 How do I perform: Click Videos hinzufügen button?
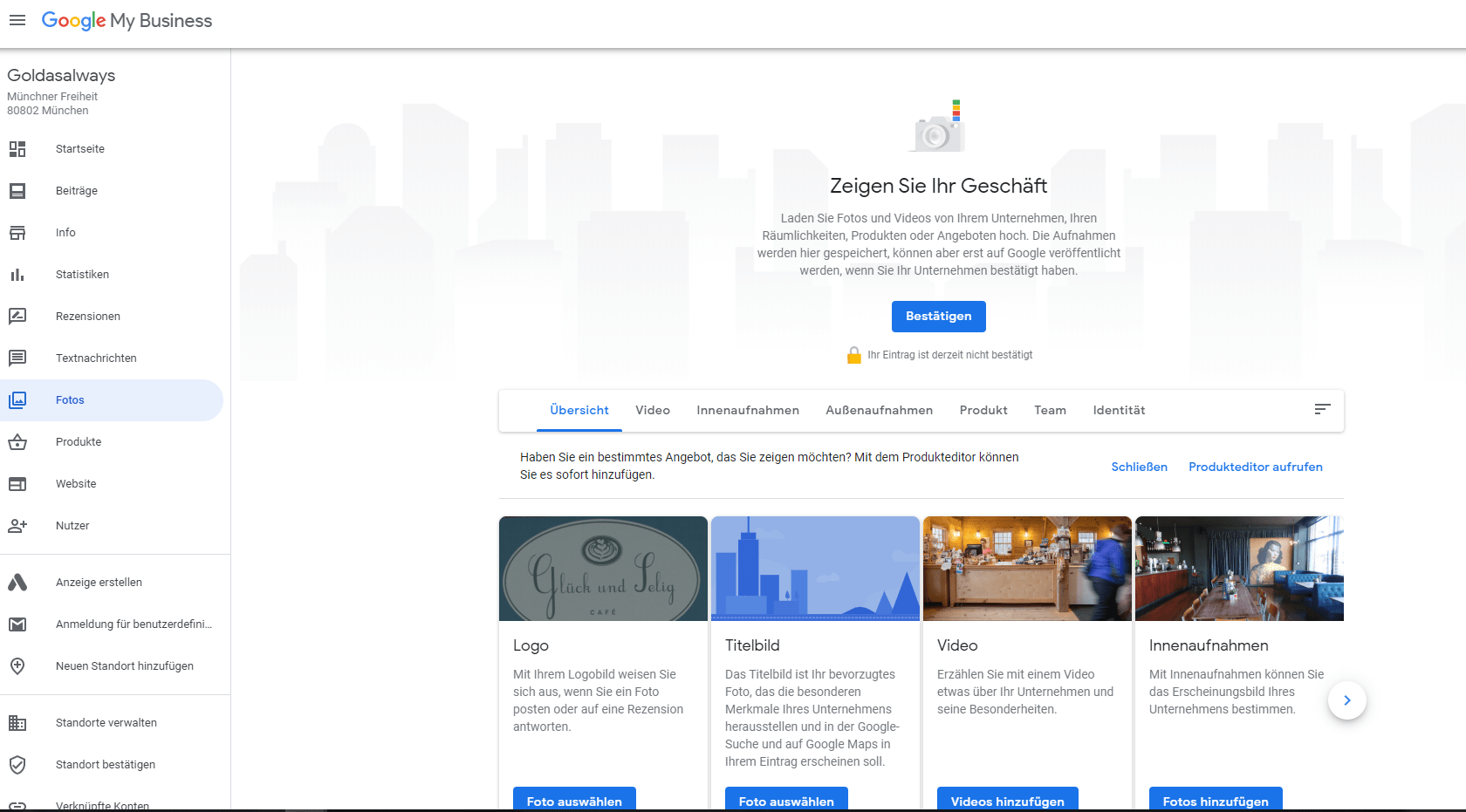click(x=1008, y=799)
